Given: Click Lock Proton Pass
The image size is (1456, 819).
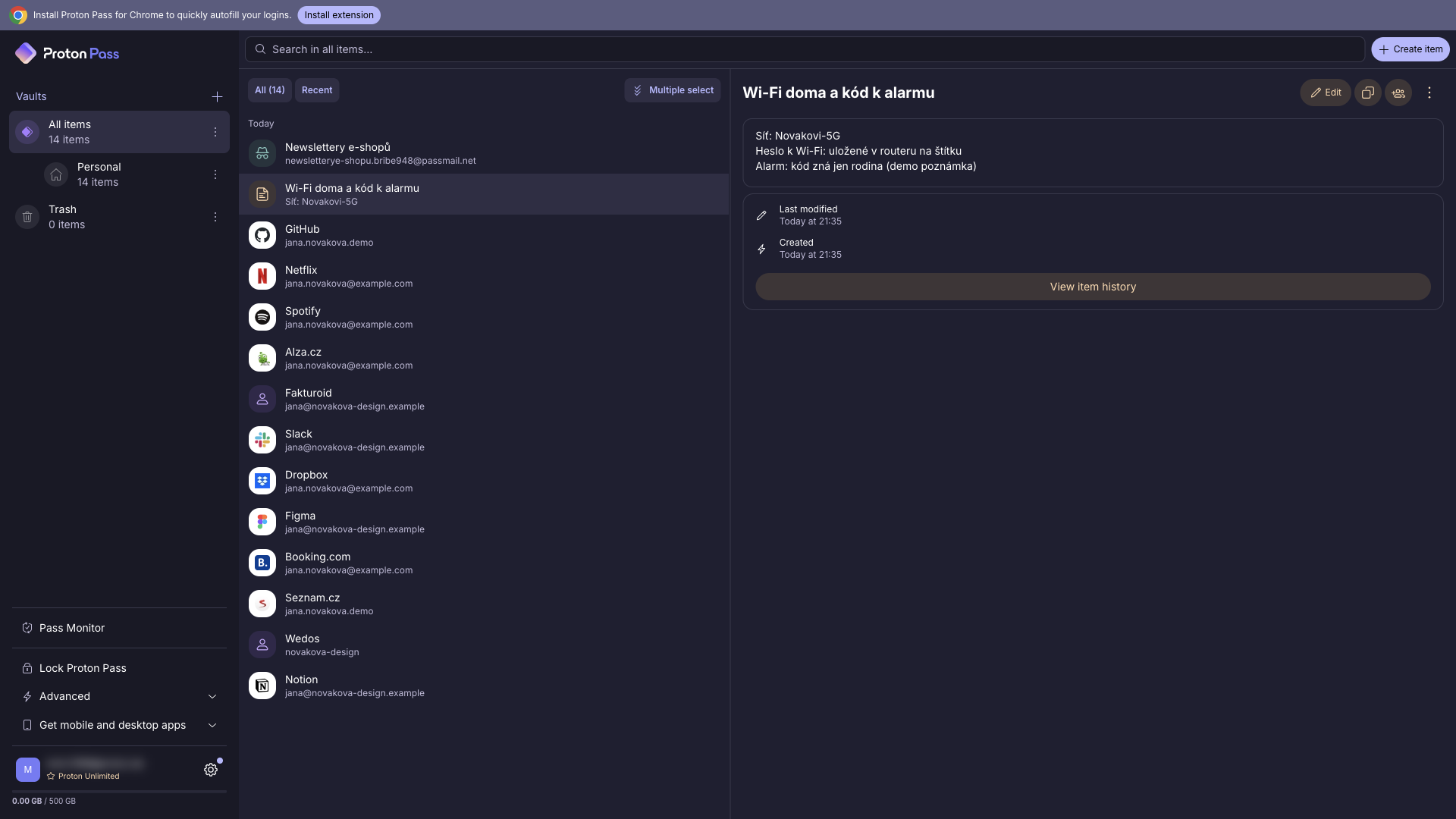Looking at the screenshot, I should pyautogui.click(x=119, y=668).
